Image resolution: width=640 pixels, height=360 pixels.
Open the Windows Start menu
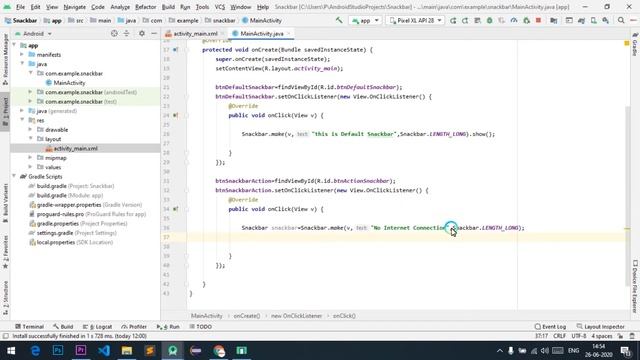click(11, 351)
